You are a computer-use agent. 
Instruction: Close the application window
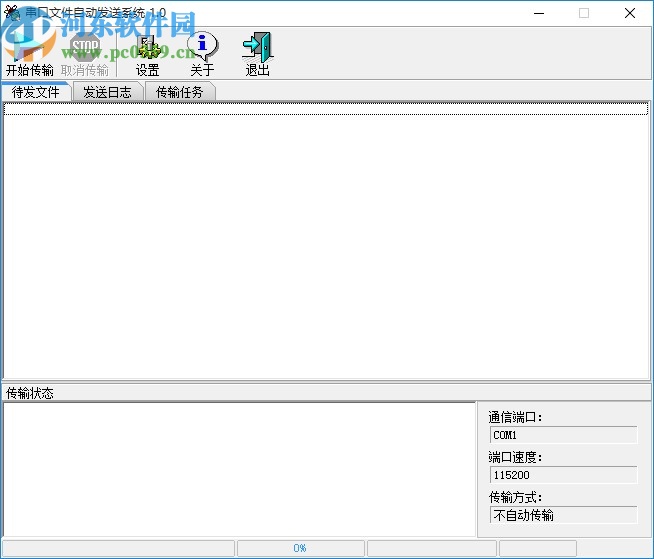(x=630, y=13)
